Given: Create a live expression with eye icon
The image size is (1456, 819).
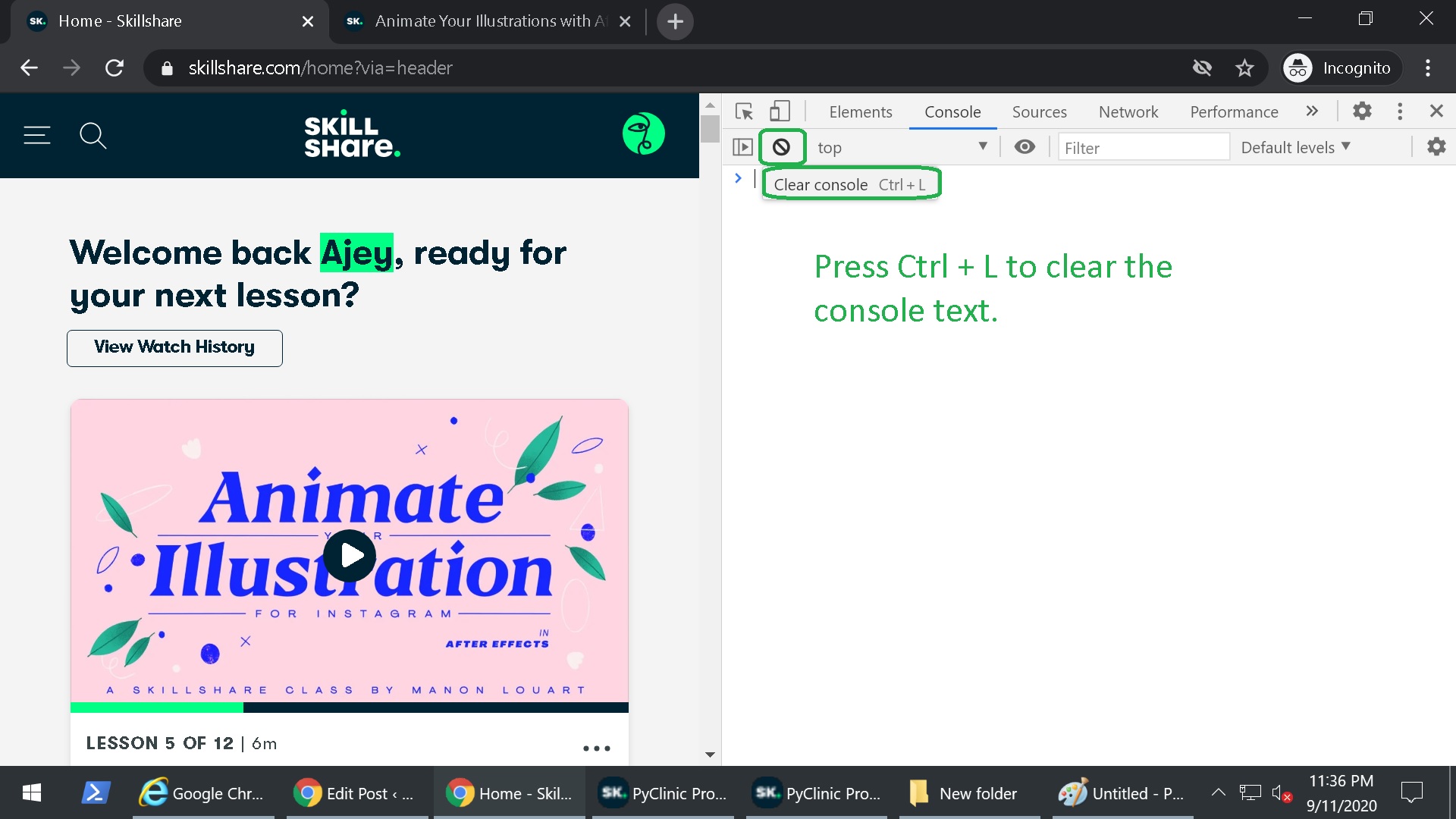Looking at the screenshot, I should 1025,147.
